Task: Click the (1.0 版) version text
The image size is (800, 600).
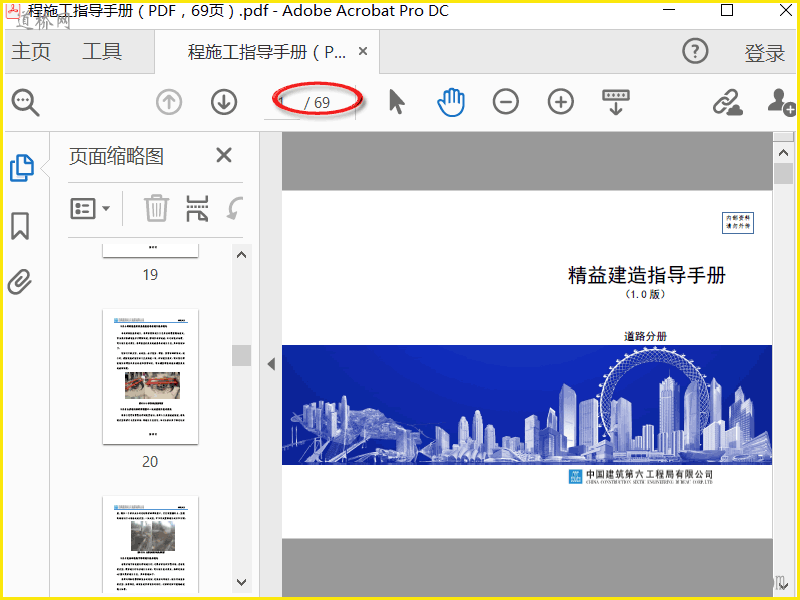Action: [x=645, y=294]
